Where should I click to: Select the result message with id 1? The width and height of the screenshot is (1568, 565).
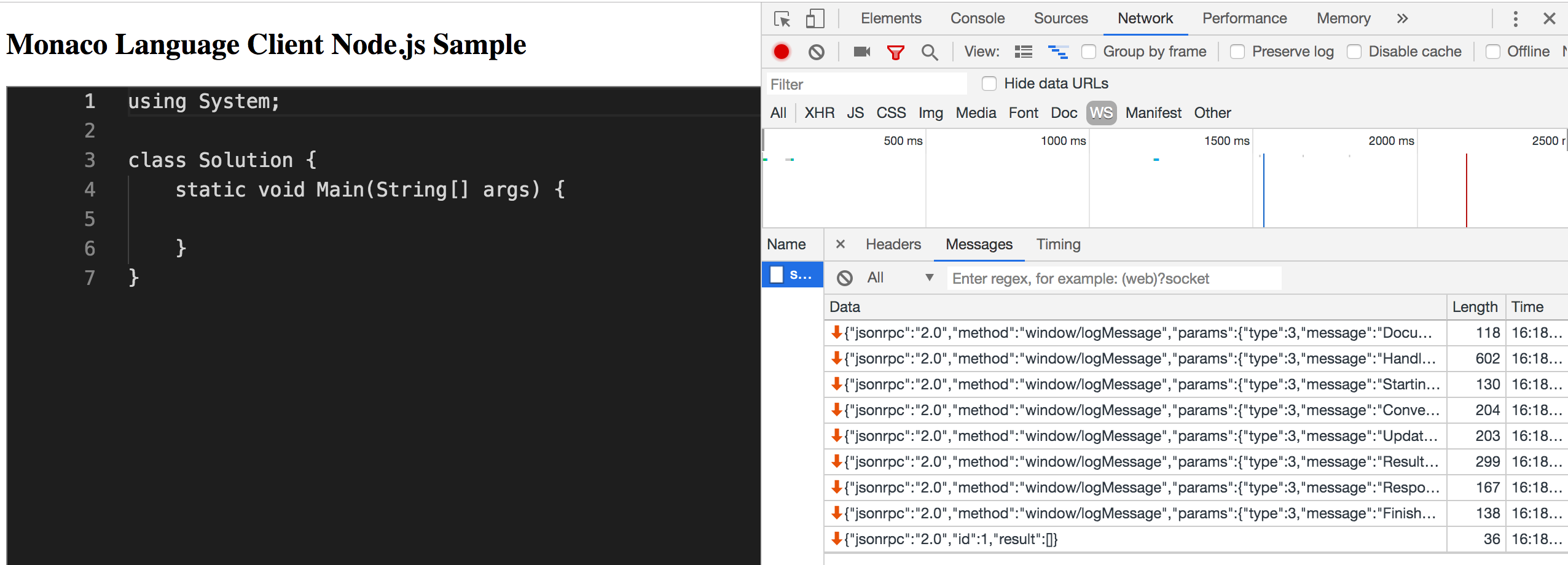[1195, 539]
